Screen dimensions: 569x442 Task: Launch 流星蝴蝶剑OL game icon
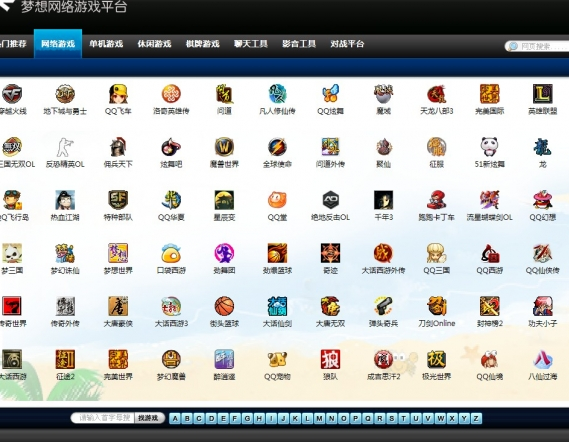490,200
